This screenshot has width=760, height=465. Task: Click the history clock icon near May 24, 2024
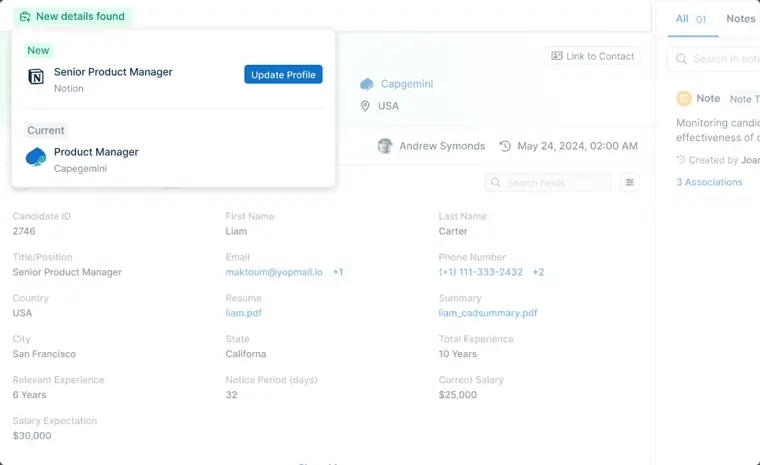505,146
